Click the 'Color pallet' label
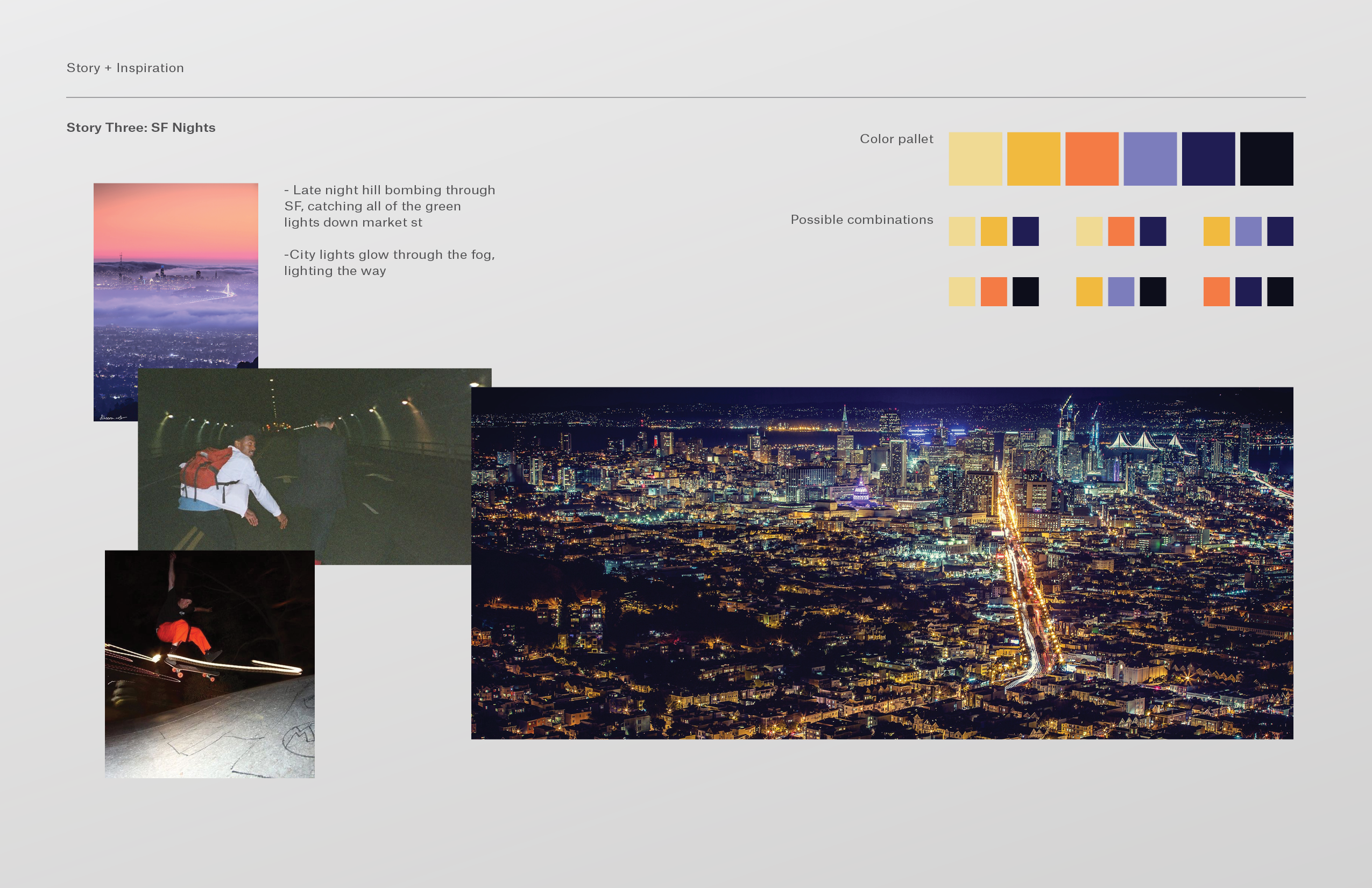 point(896,139)
